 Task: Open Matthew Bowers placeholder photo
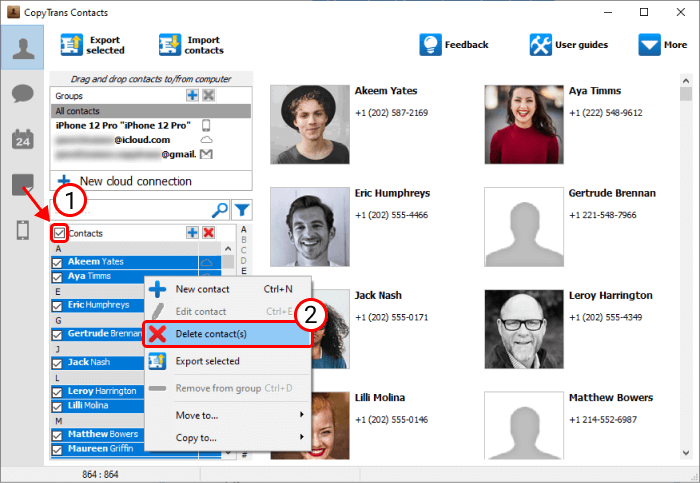pyautogui.click(x=524, y=425)
